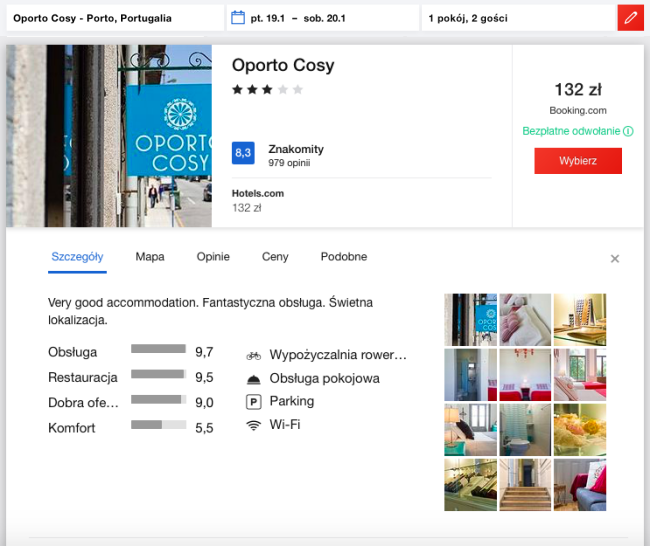The height and width of the screenshot is (546, 650).
Task: Close the hotel details panel
Action: [615, 259]
